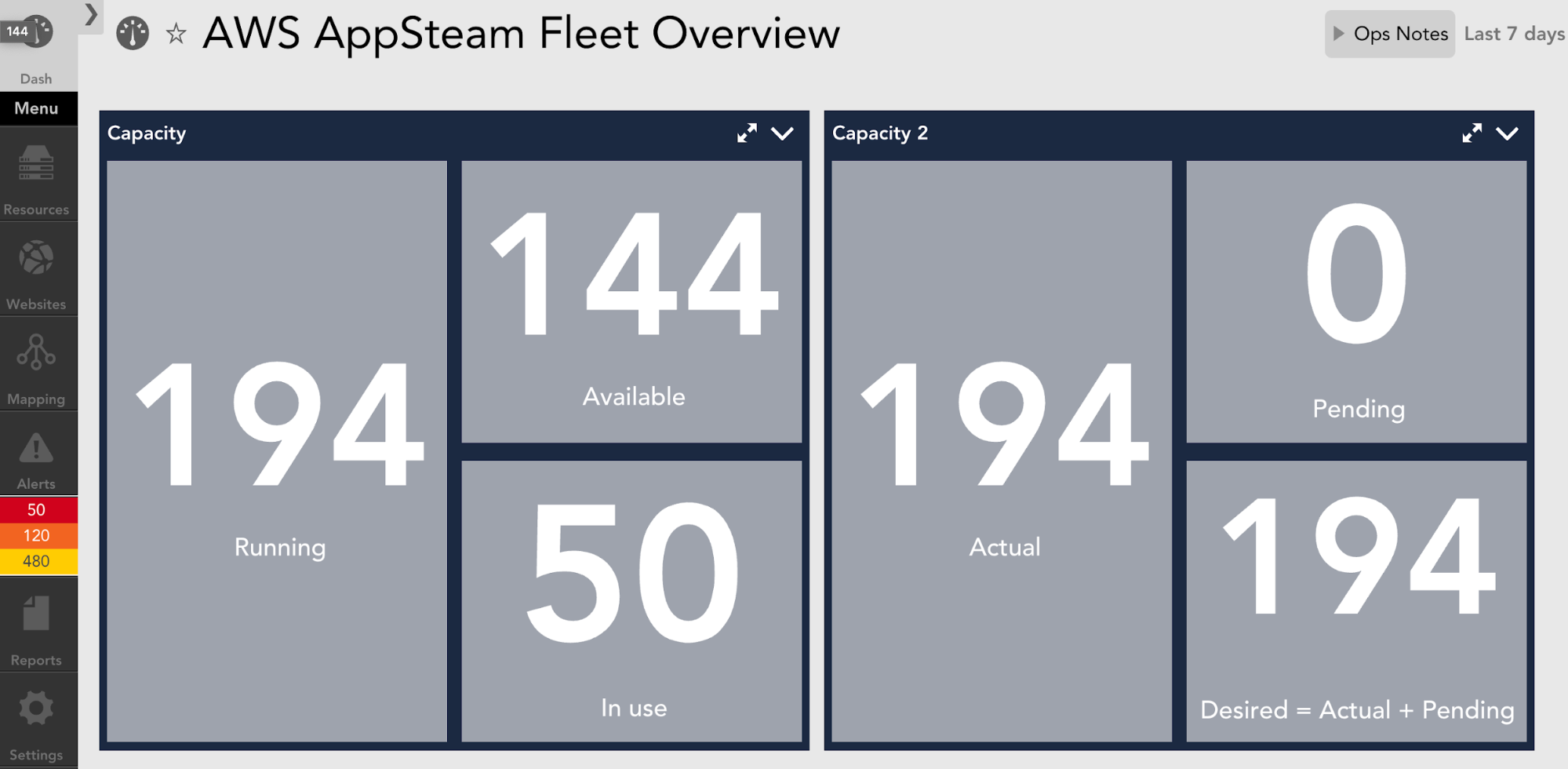
Task: Click the dashboard gauge icon beside the title
Action: pos(132,34)
